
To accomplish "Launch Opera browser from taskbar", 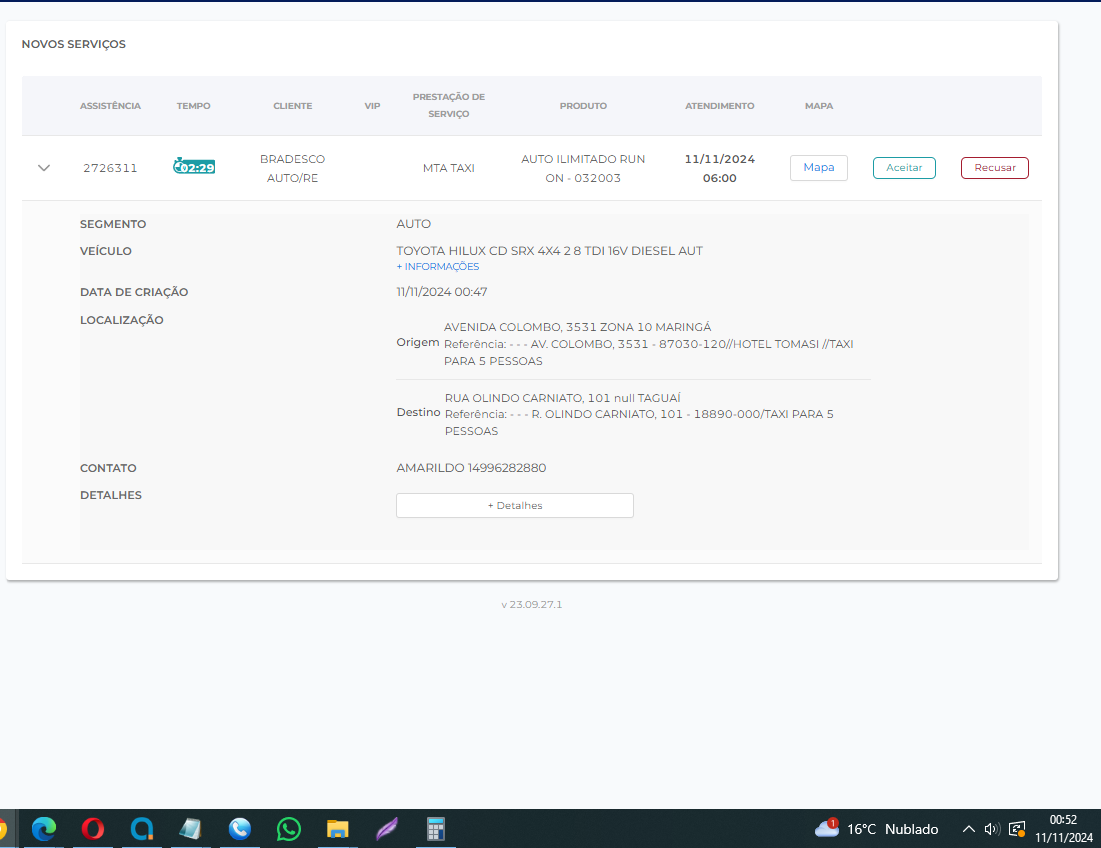I will click(x=93, y=829).
